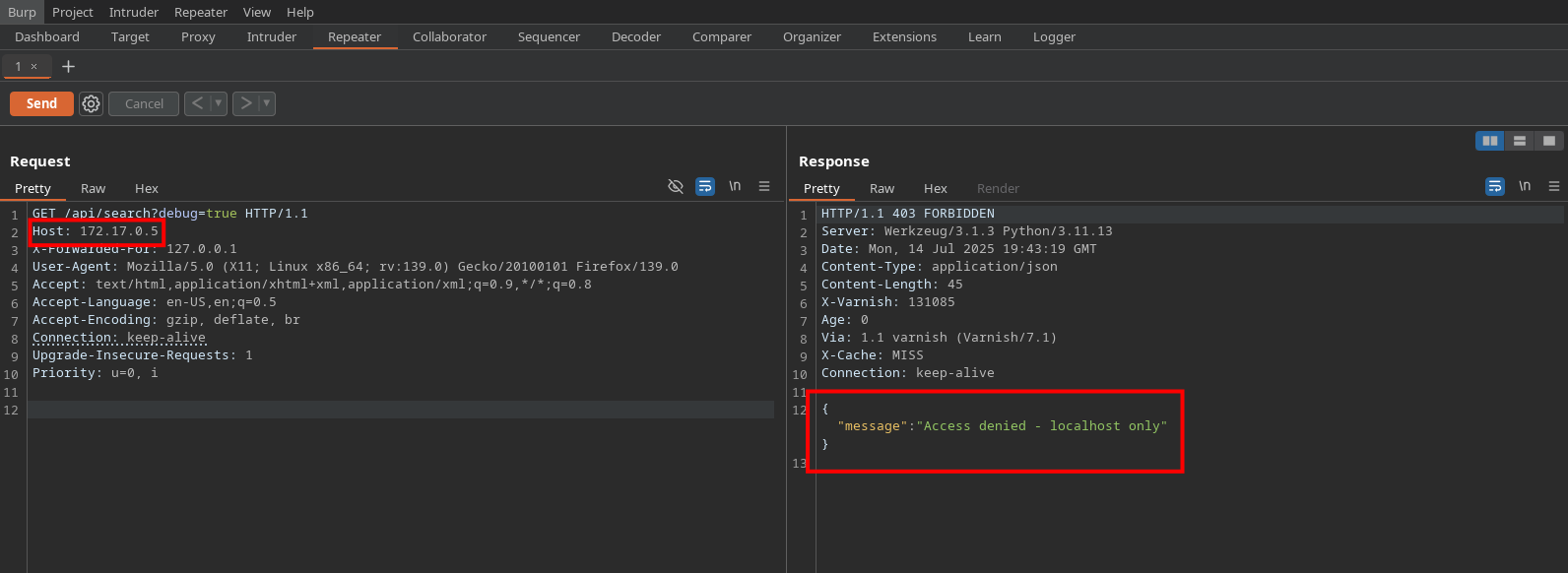Switch to side-by-side layout view
The width and height of the screenshot is (1568, 573).
pos(1490,141)
